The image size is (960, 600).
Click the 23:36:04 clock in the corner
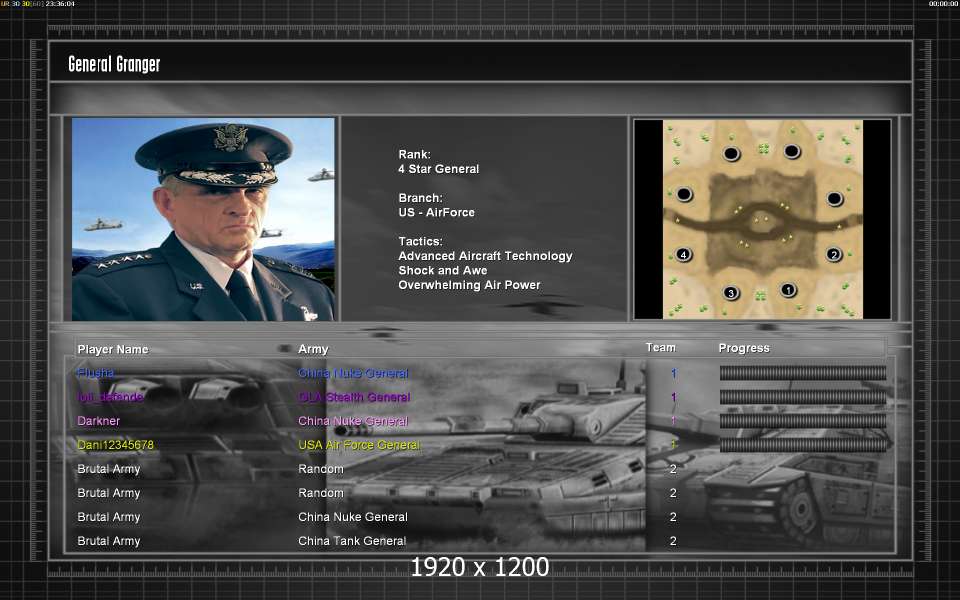(60, 4)
